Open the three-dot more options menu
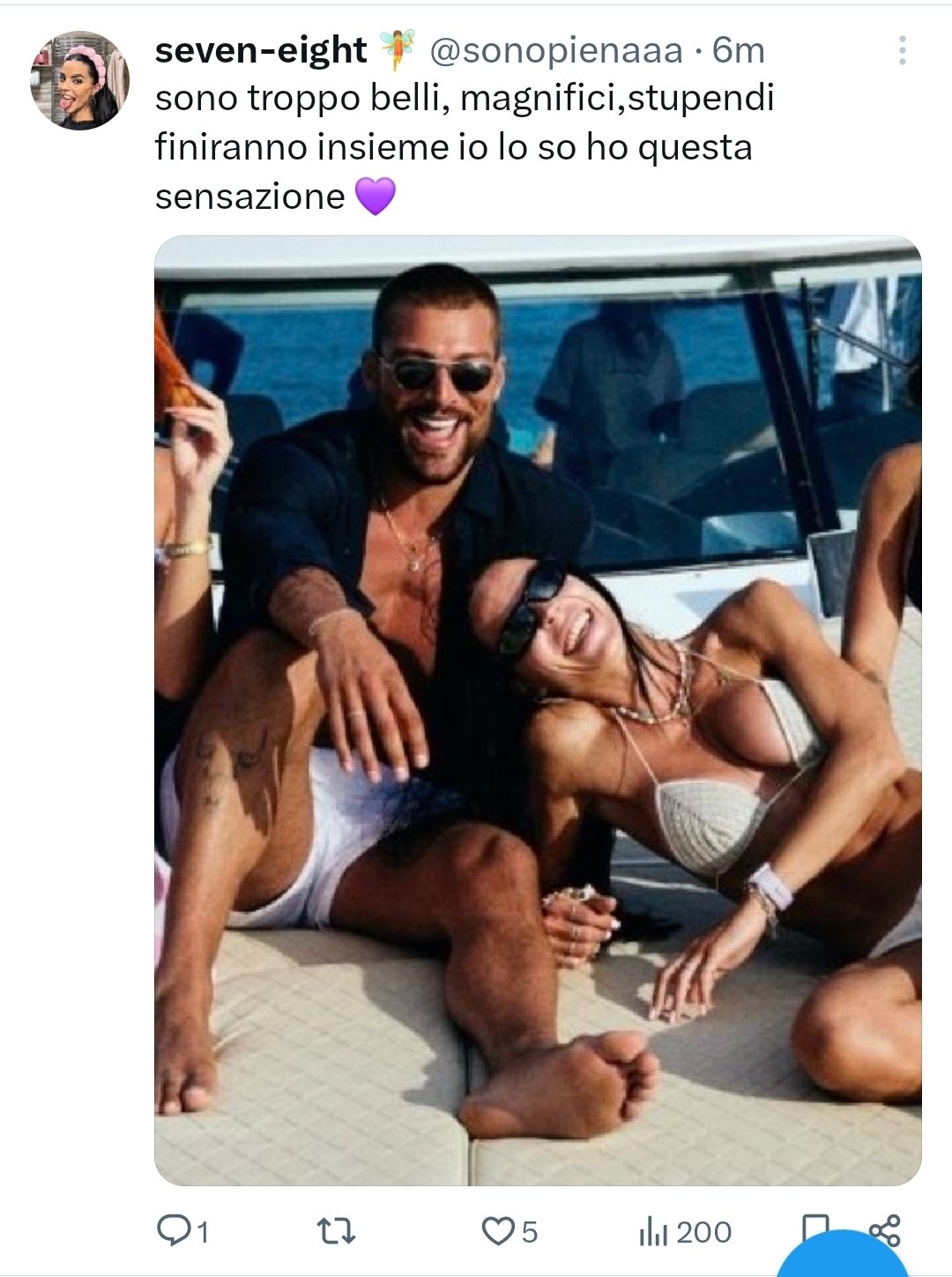The width and height of the screenshot is (952, 1277). 902,50
